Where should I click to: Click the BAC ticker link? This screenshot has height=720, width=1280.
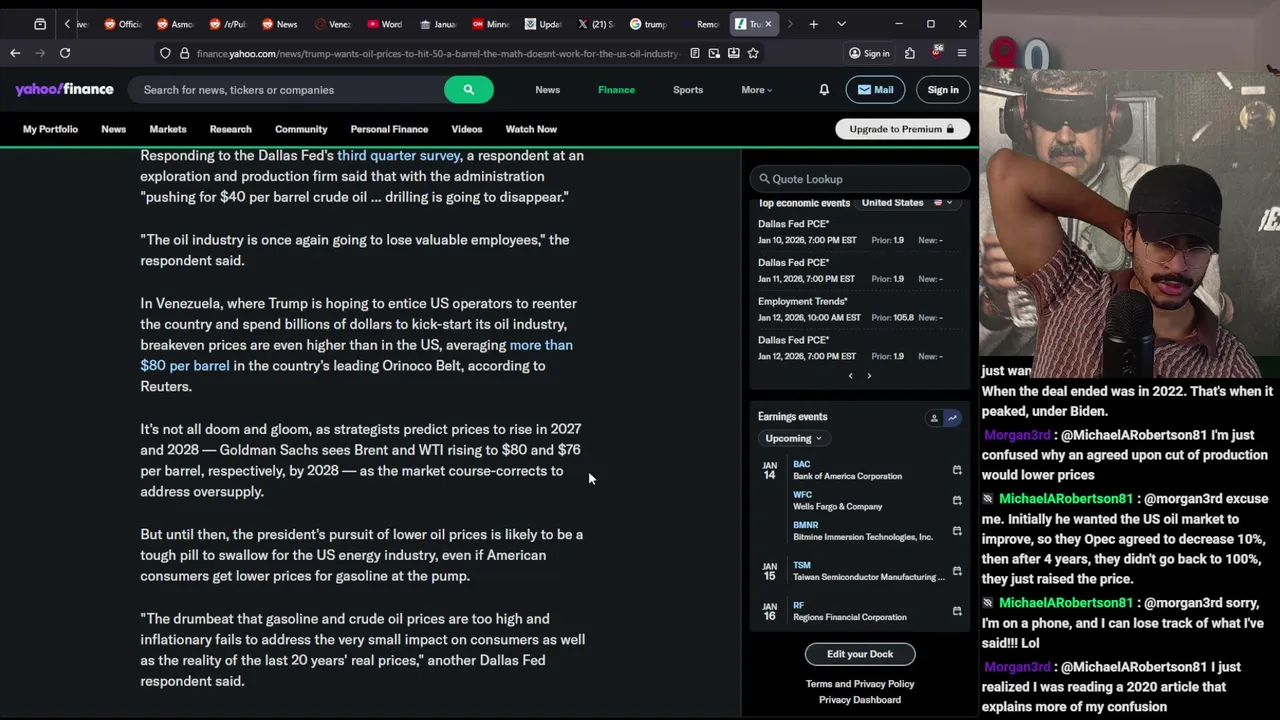pyautogui.click(x=802, y=464)
